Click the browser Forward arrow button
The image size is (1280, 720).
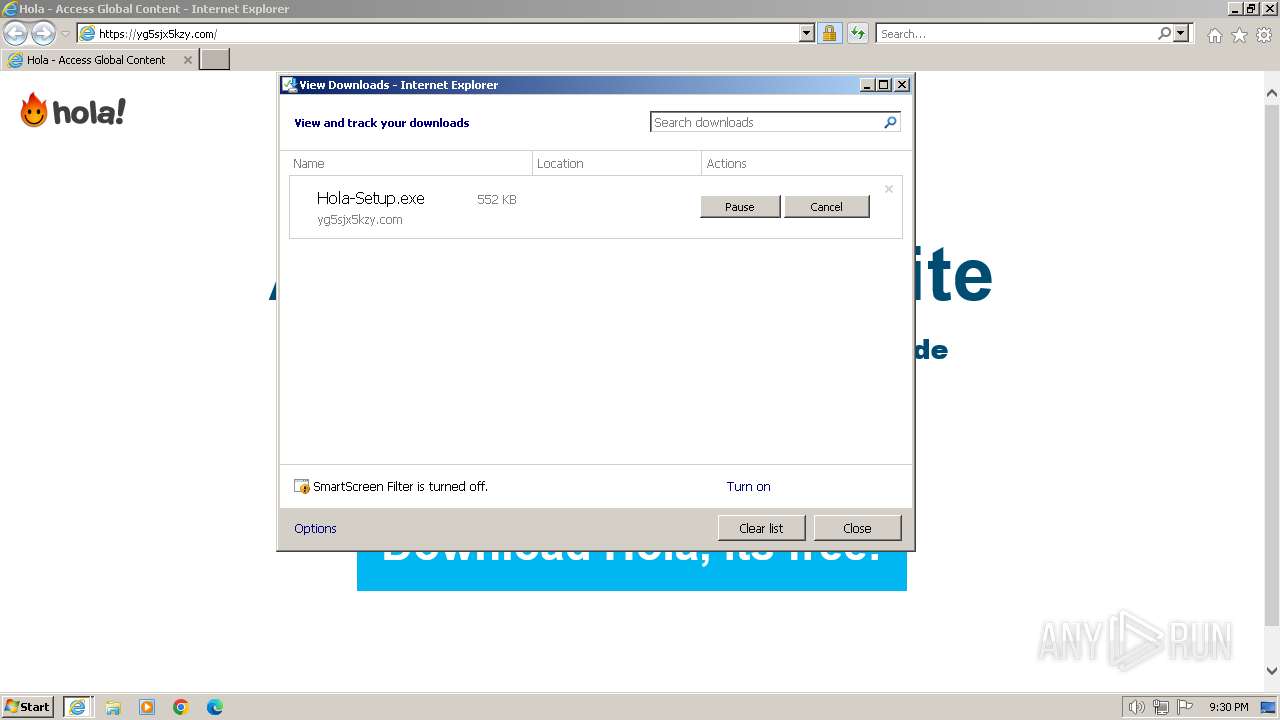(43, 33)
